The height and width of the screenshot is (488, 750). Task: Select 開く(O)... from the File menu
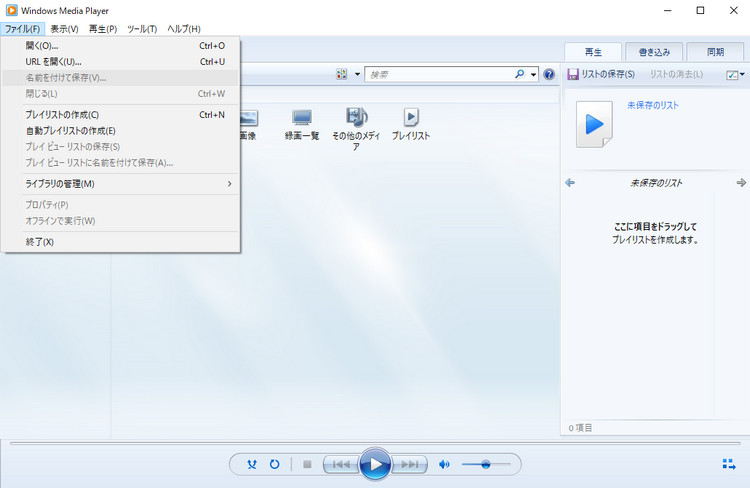[x=120, y=46]
